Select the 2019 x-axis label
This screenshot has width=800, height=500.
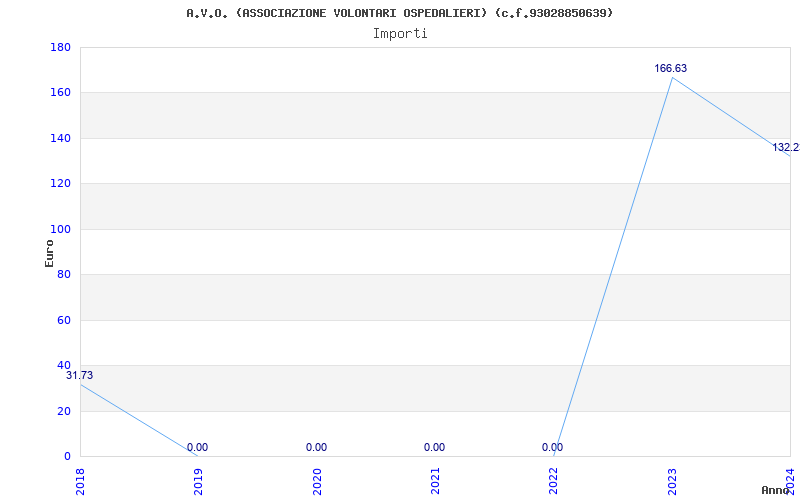click(x=198, y=481)
